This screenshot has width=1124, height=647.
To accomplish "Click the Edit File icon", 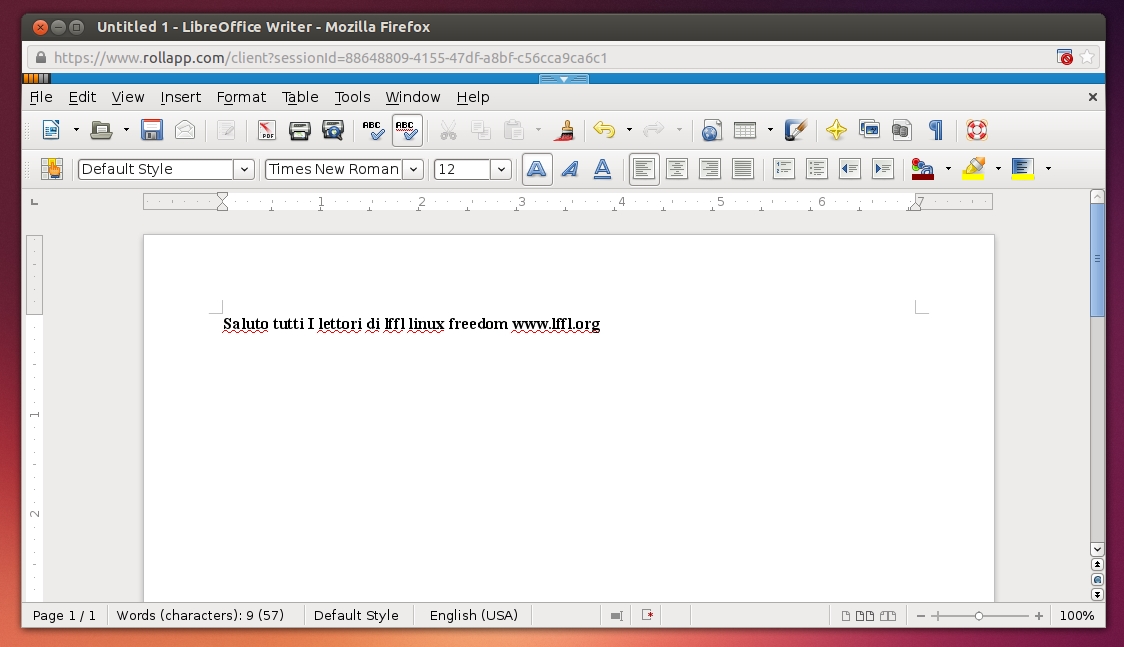I will [226, 130].
